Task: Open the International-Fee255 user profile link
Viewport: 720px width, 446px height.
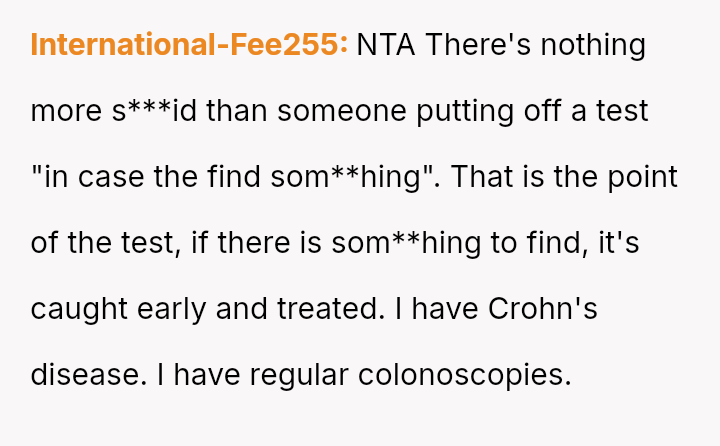Action: point(189,45)
